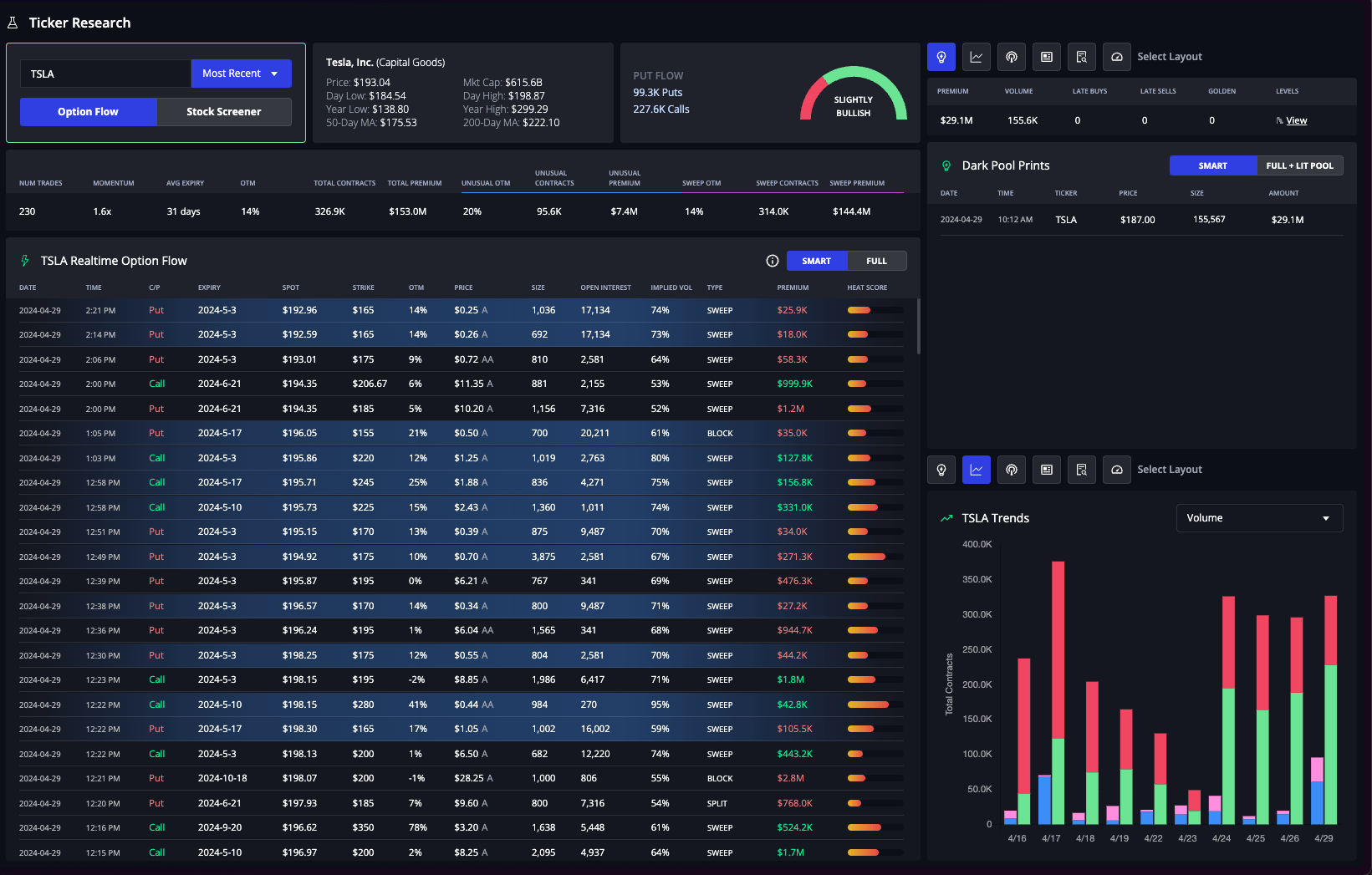
Task: Select the broadcast signal layout icon above Dark Pool Prints
Action: [x=1012, y=57]
